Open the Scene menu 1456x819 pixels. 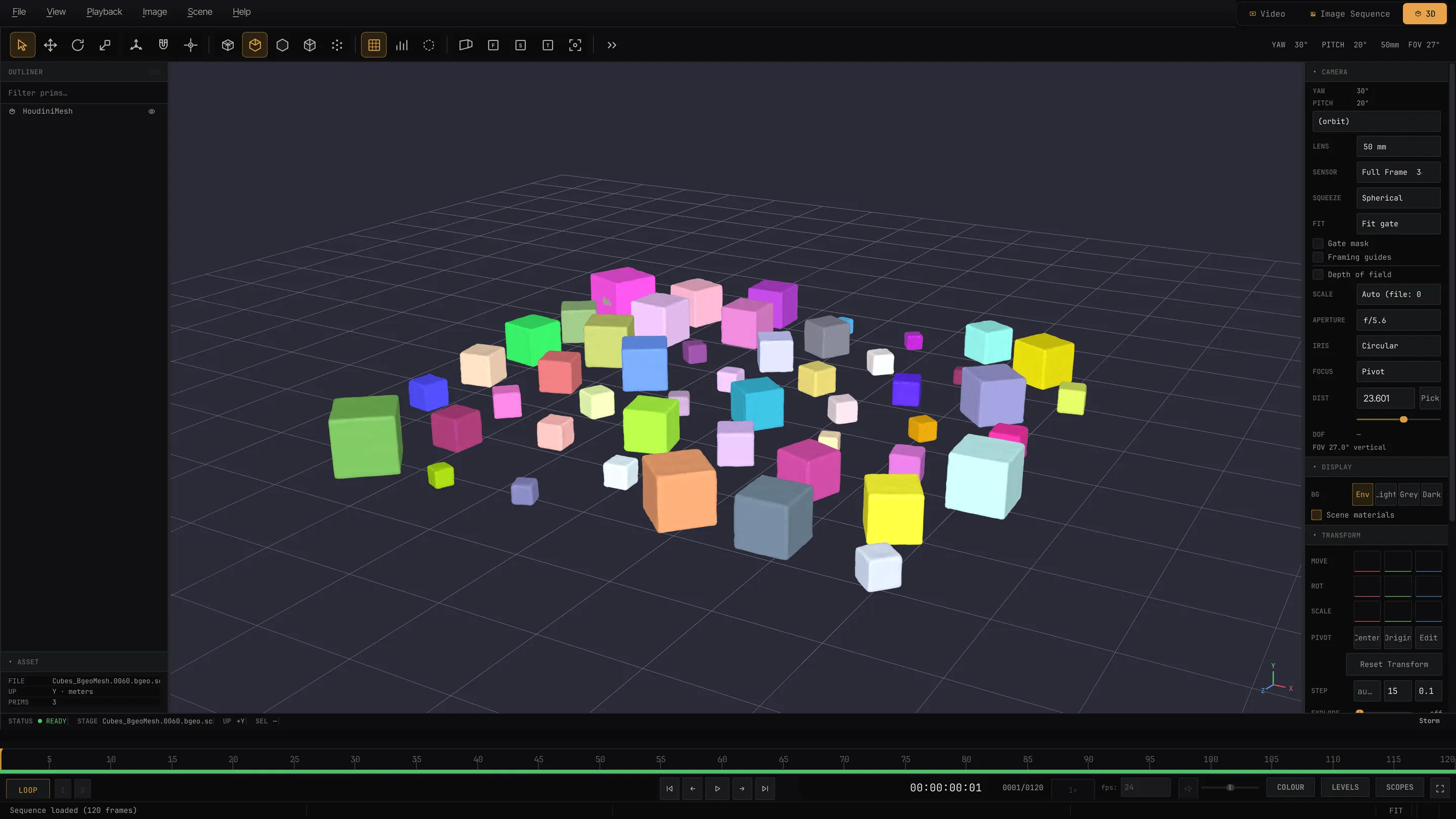(200, 12)
